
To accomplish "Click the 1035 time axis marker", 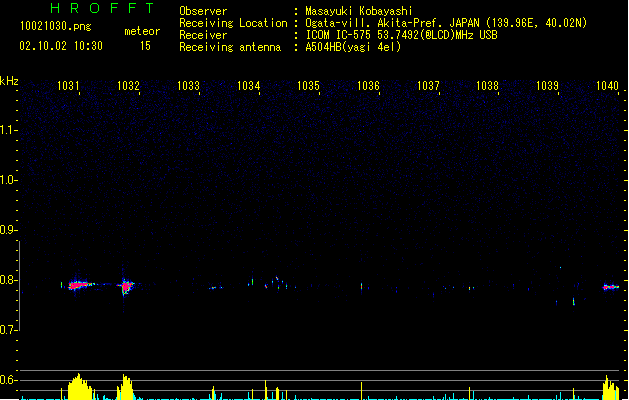I will 308,86.
